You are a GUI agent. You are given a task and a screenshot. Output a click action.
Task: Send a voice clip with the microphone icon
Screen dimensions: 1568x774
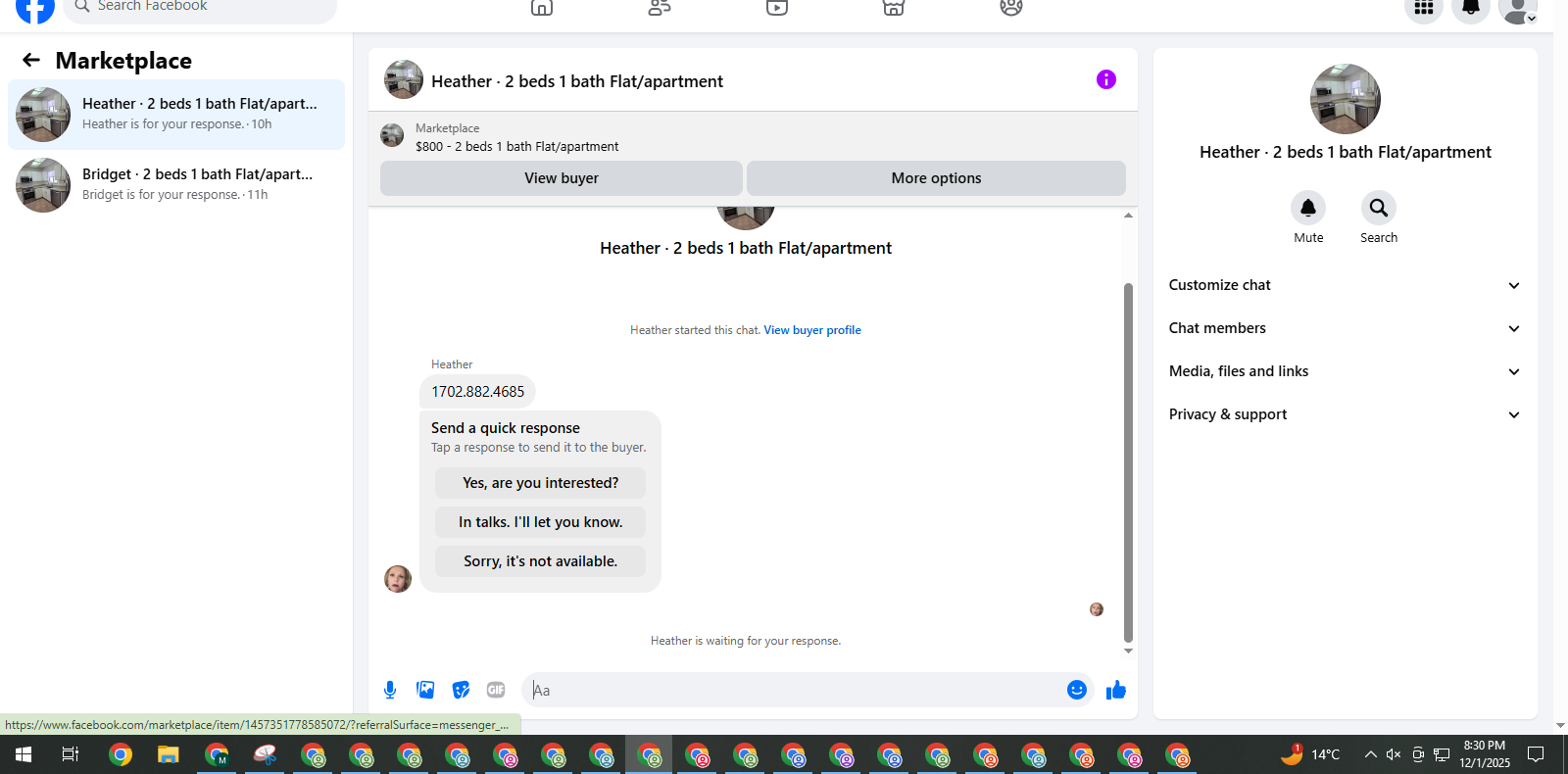(390, 690)
